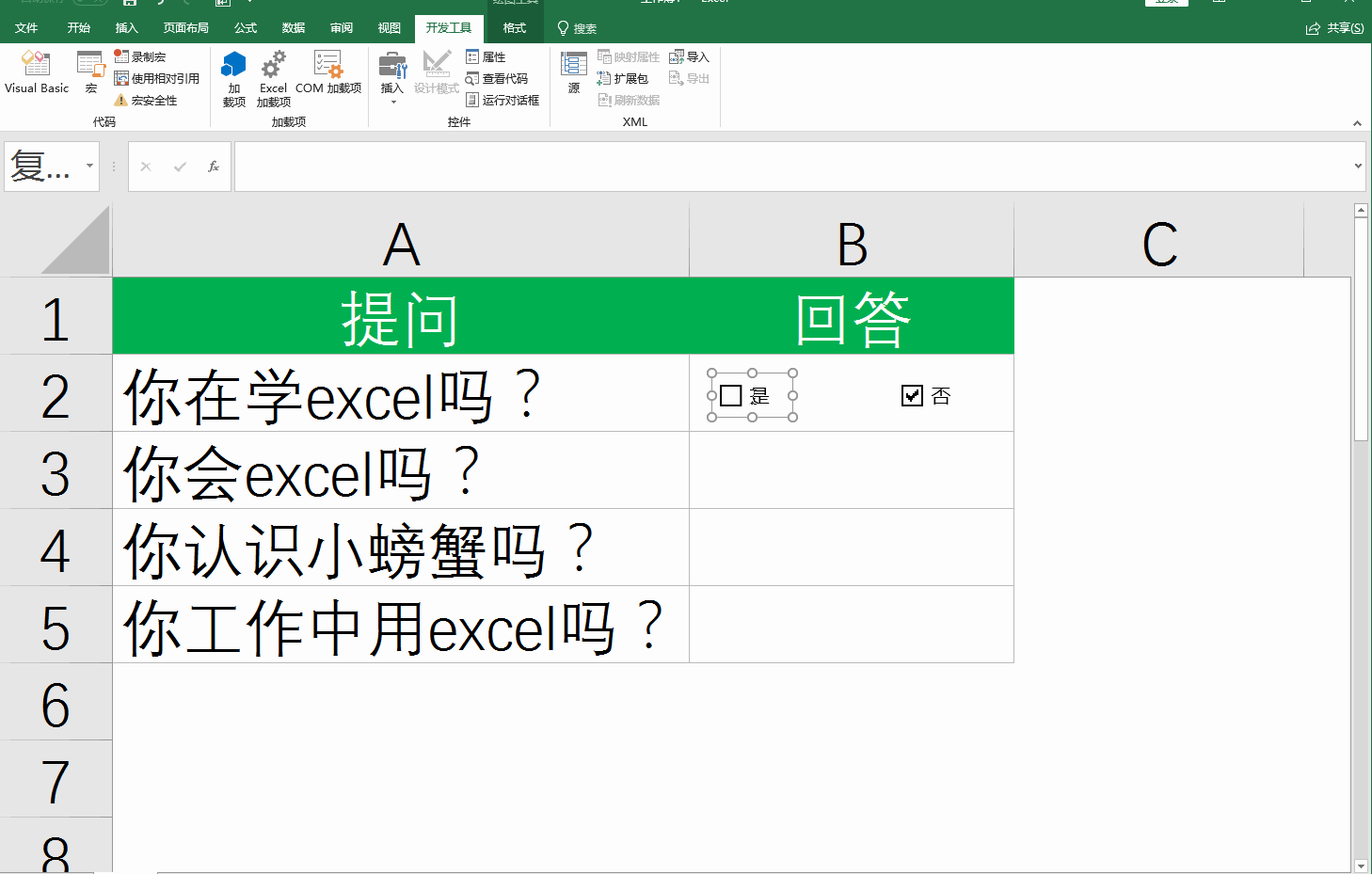This screenshot has width=1372, height=874.
Task: Select column A header
Action: (401, 241)
